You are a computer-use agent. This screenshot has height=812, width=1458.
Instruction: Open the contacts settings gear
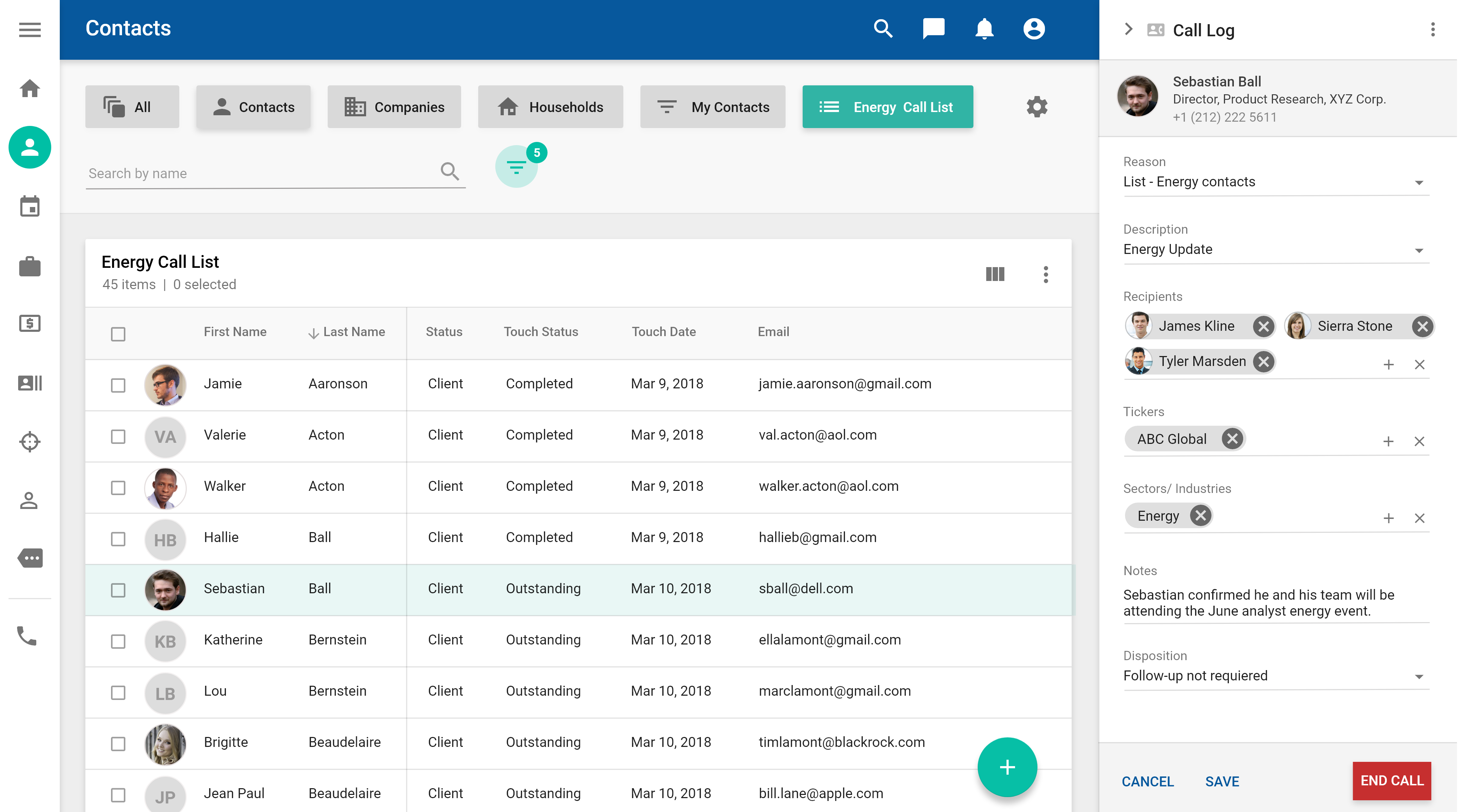(x=1036, y=107)
